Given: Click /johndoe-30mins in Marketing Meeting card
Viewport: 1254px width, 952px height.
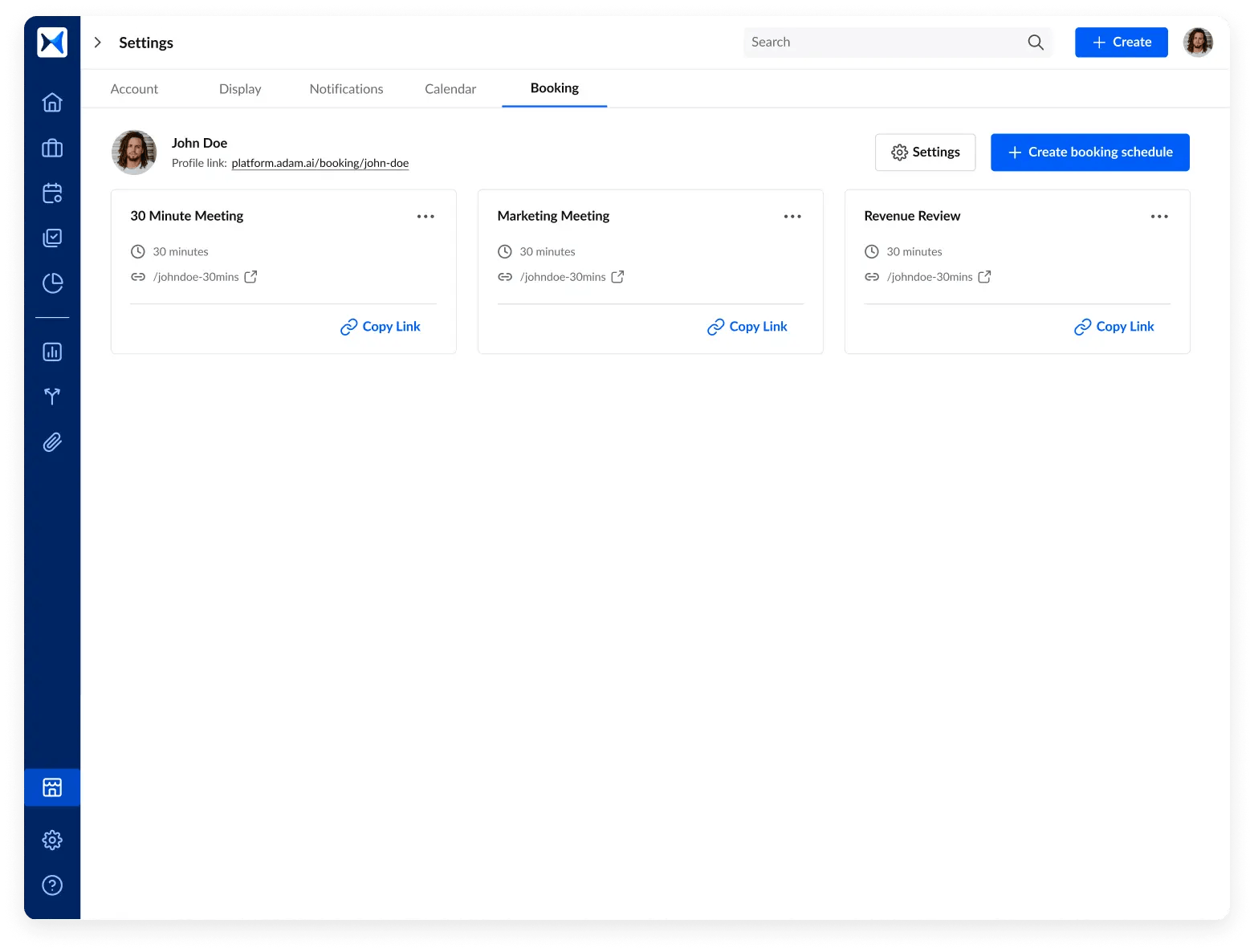Looking at the screenshot, I should tap(563, 277).
